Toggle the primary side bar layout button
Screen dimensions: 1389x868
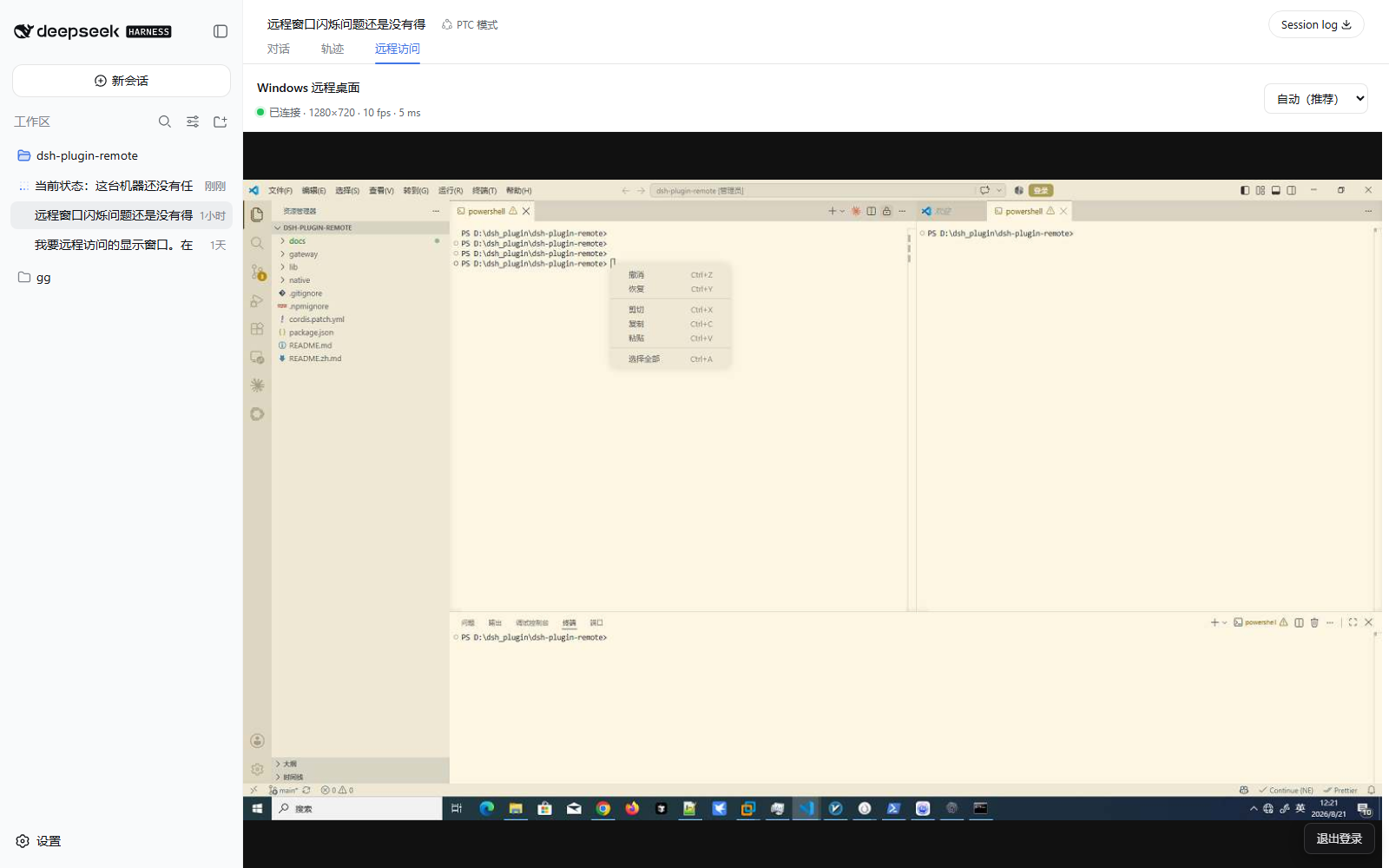(x=1245, y=190)
